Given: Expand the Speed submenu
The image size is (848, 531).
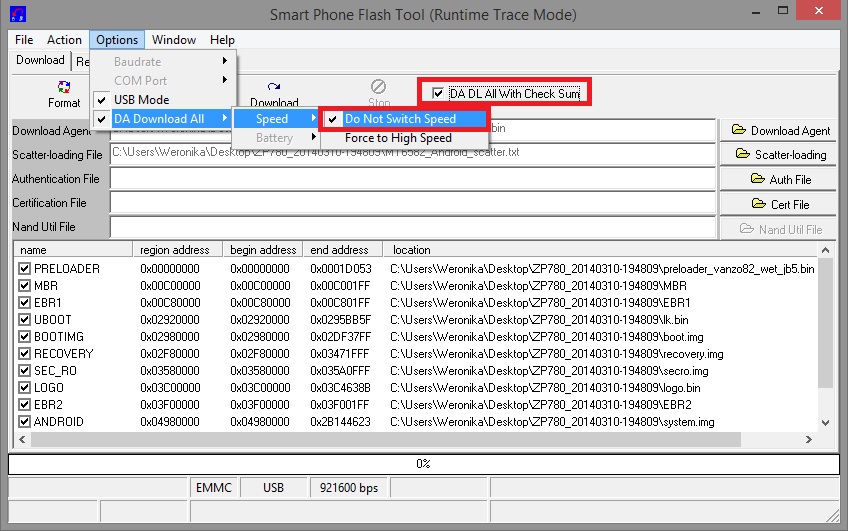Looking at the screenshot, I should pyautogui.click(x=275, y=119).
